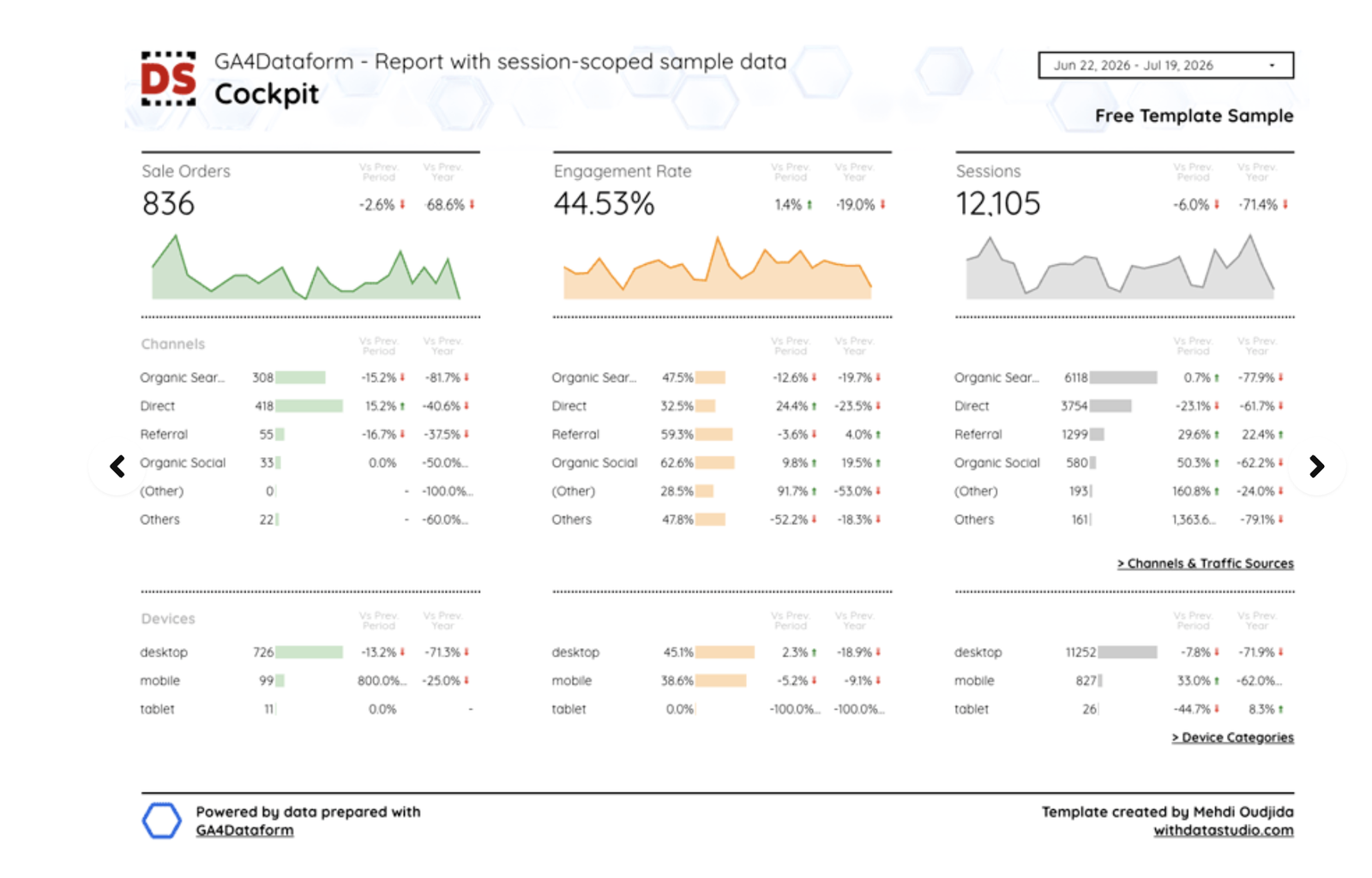The width and height of the screenshot is (1372, 878).
Task: Go to previous page with left arrow
Action: coord(117,466)
